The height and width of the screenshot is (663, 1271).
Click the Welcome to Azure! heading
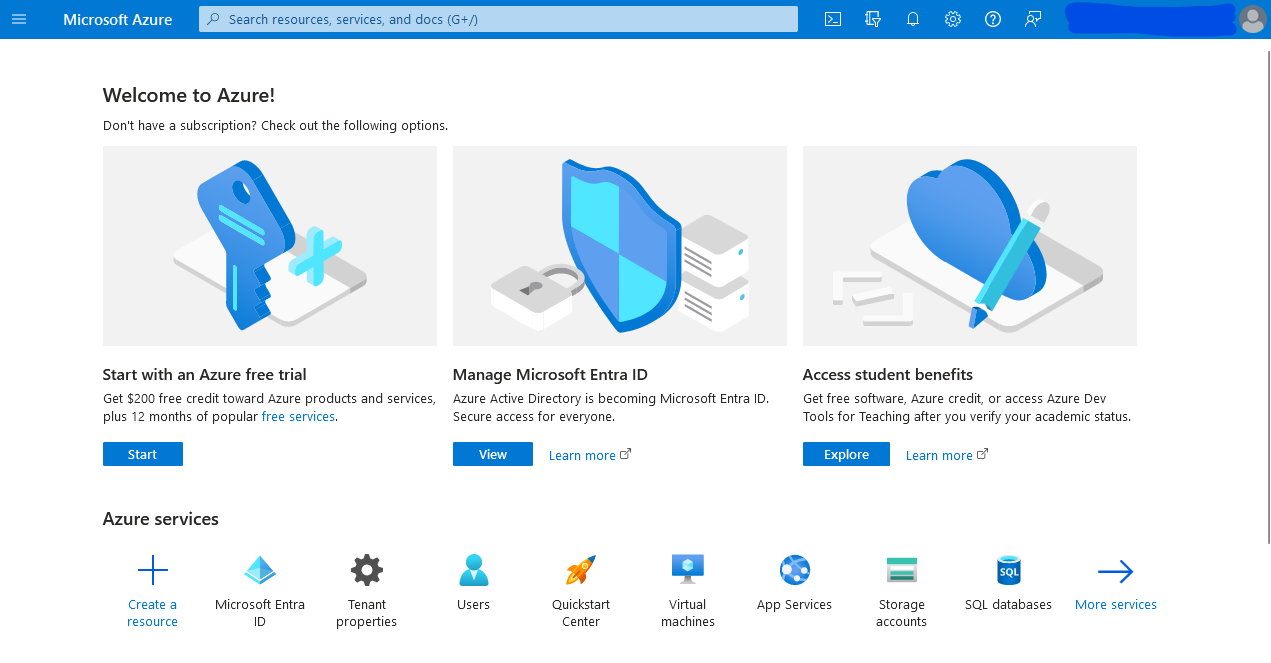click(x=189, y=95)
